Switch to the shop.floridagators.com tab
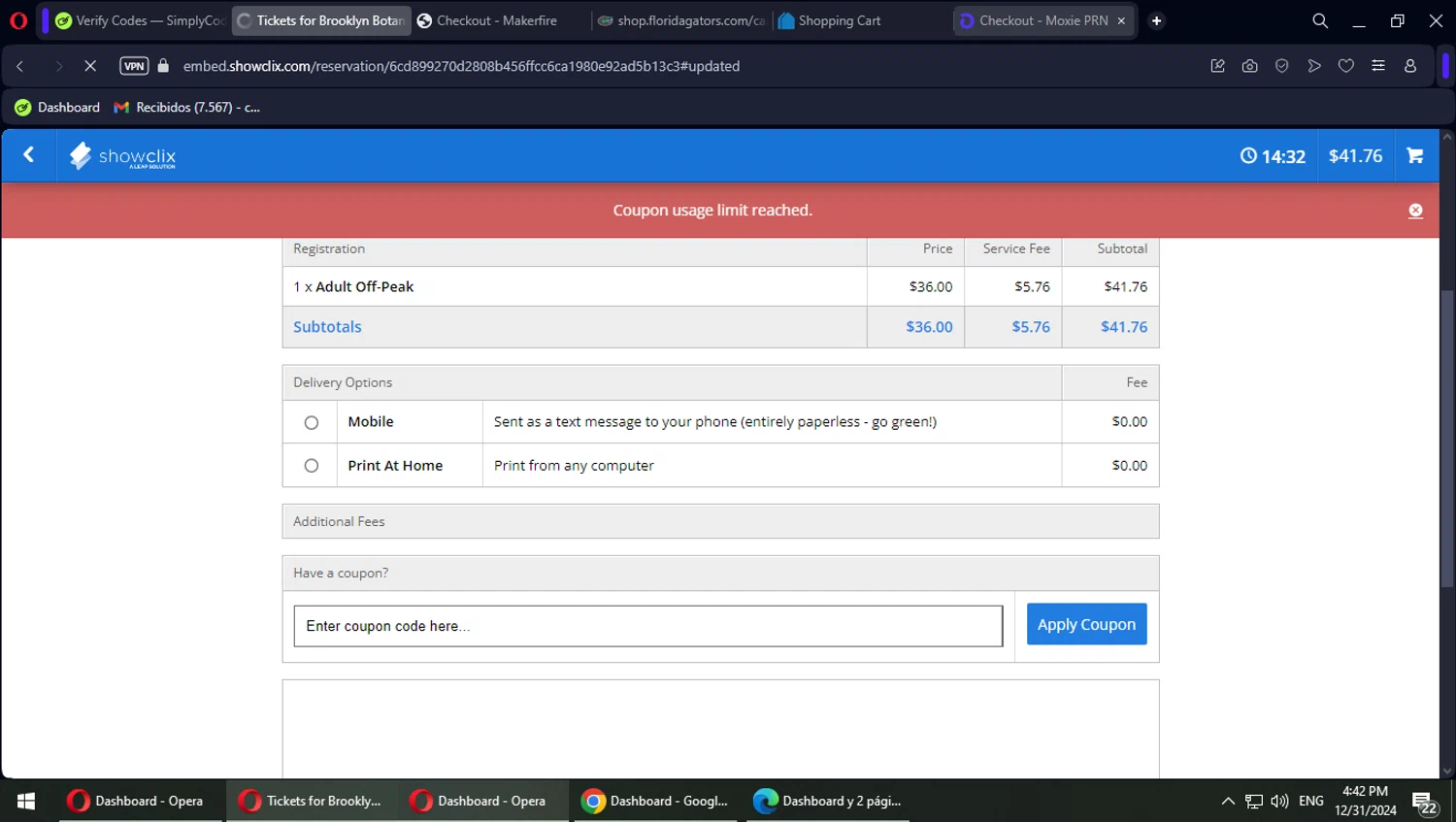 (681, 20)
